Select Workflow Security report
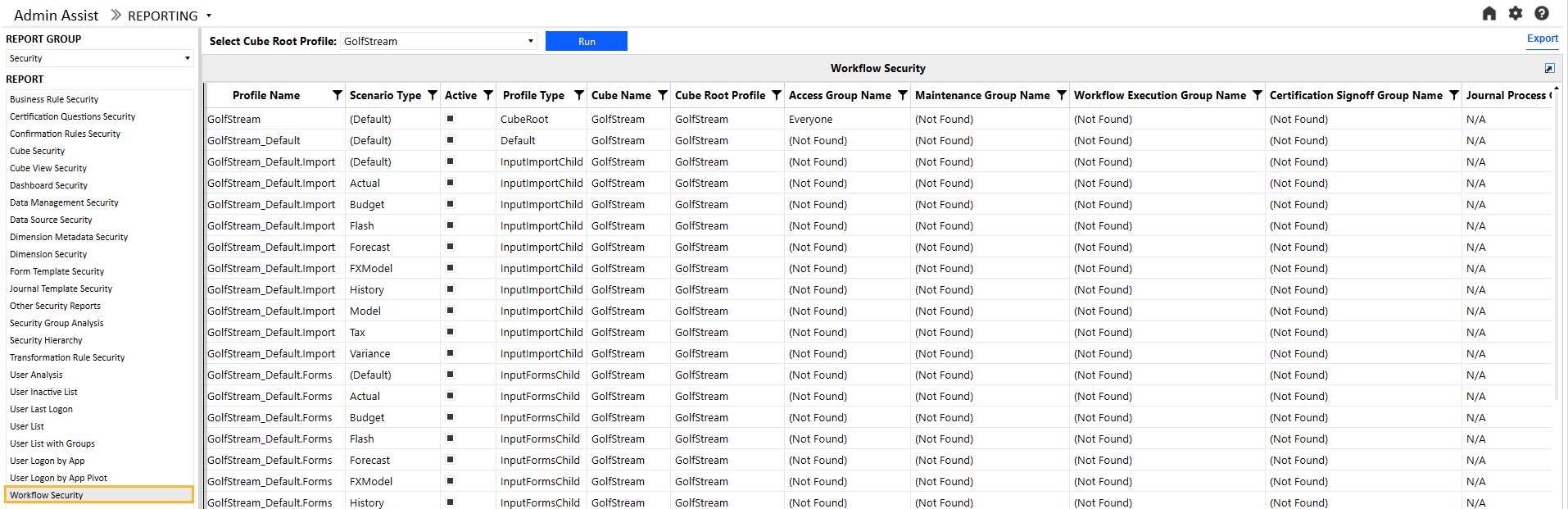Screen dimensions: 1568x509 coord(99,495)
